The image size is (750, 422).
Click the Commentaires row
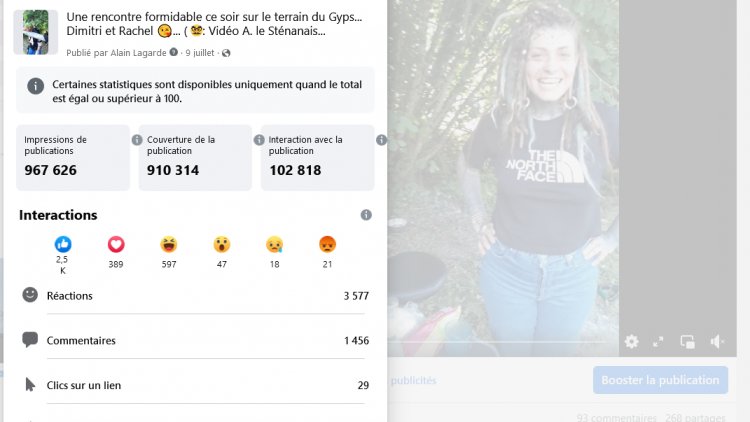pos(196,340)
